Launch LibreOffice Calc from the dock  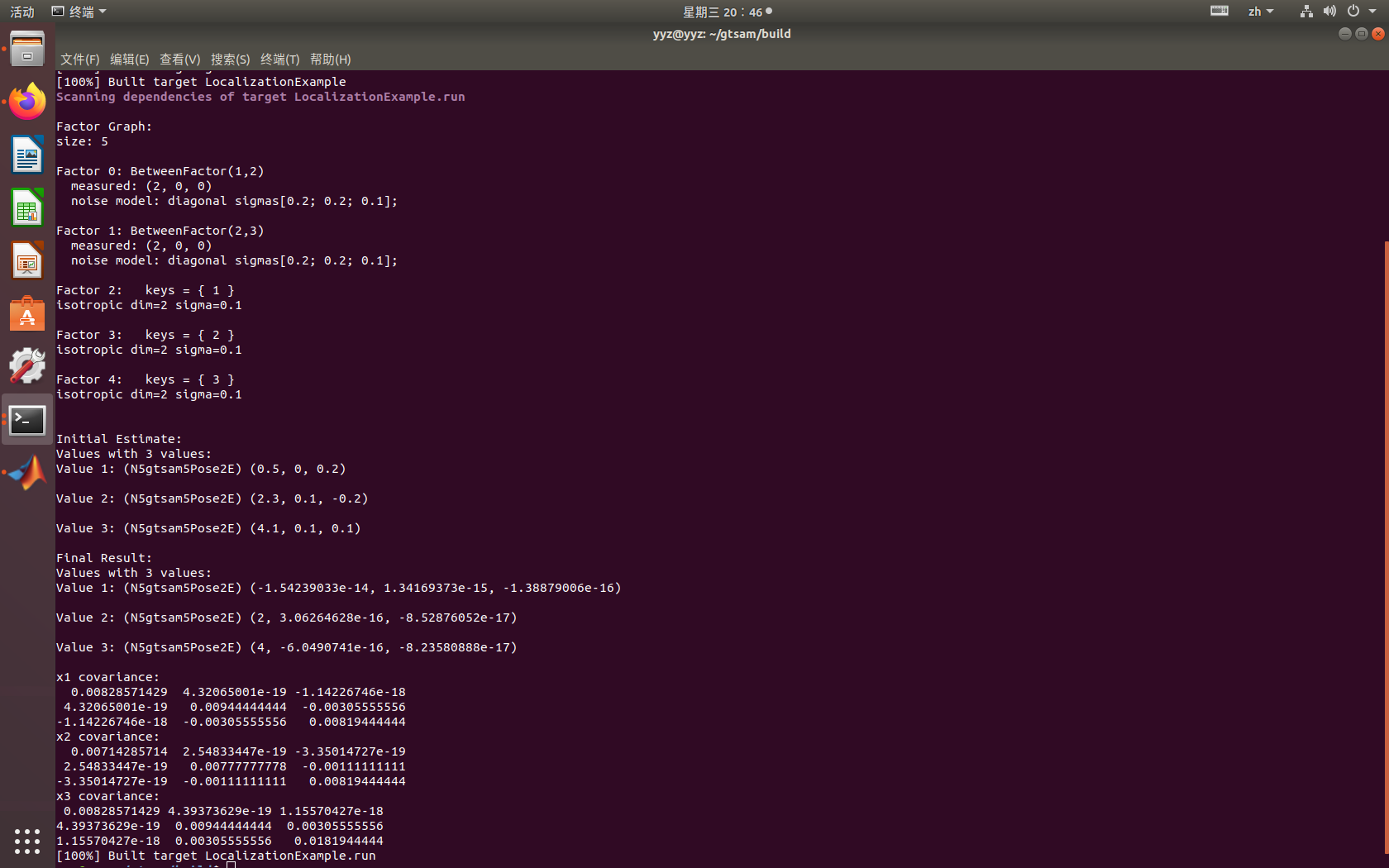coord(27,207)
